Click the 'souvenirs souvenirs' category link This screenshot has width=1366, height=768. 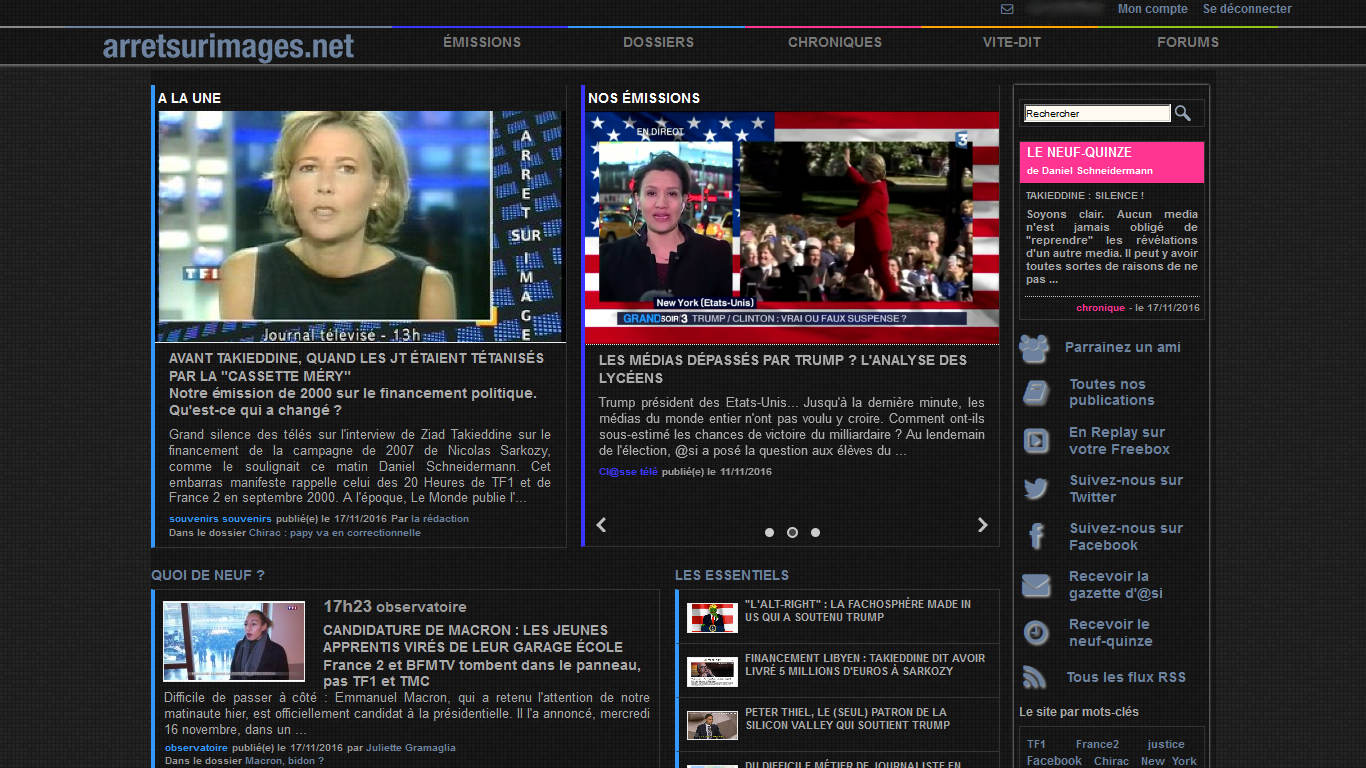coord(220,519)
